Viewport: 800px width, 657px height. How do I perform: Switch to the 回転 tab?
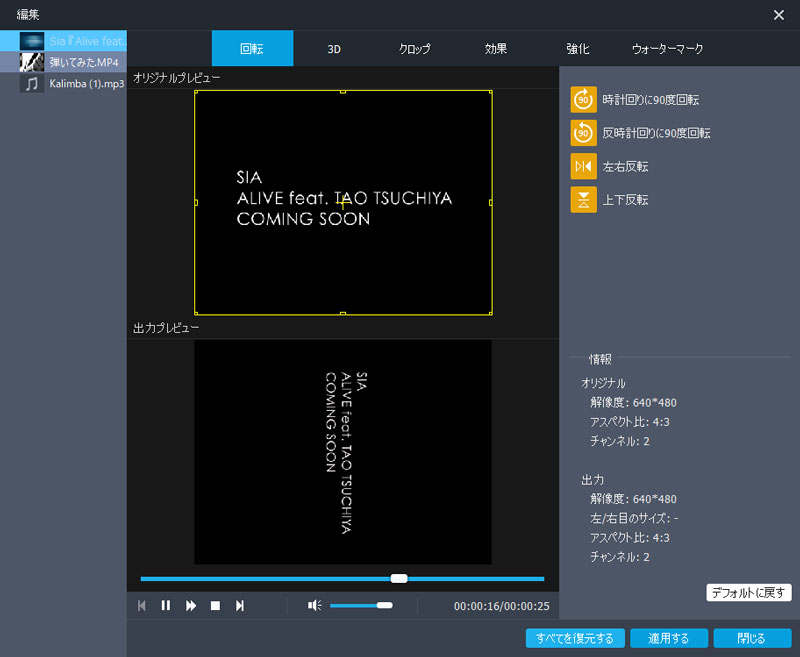click(253, 48)
